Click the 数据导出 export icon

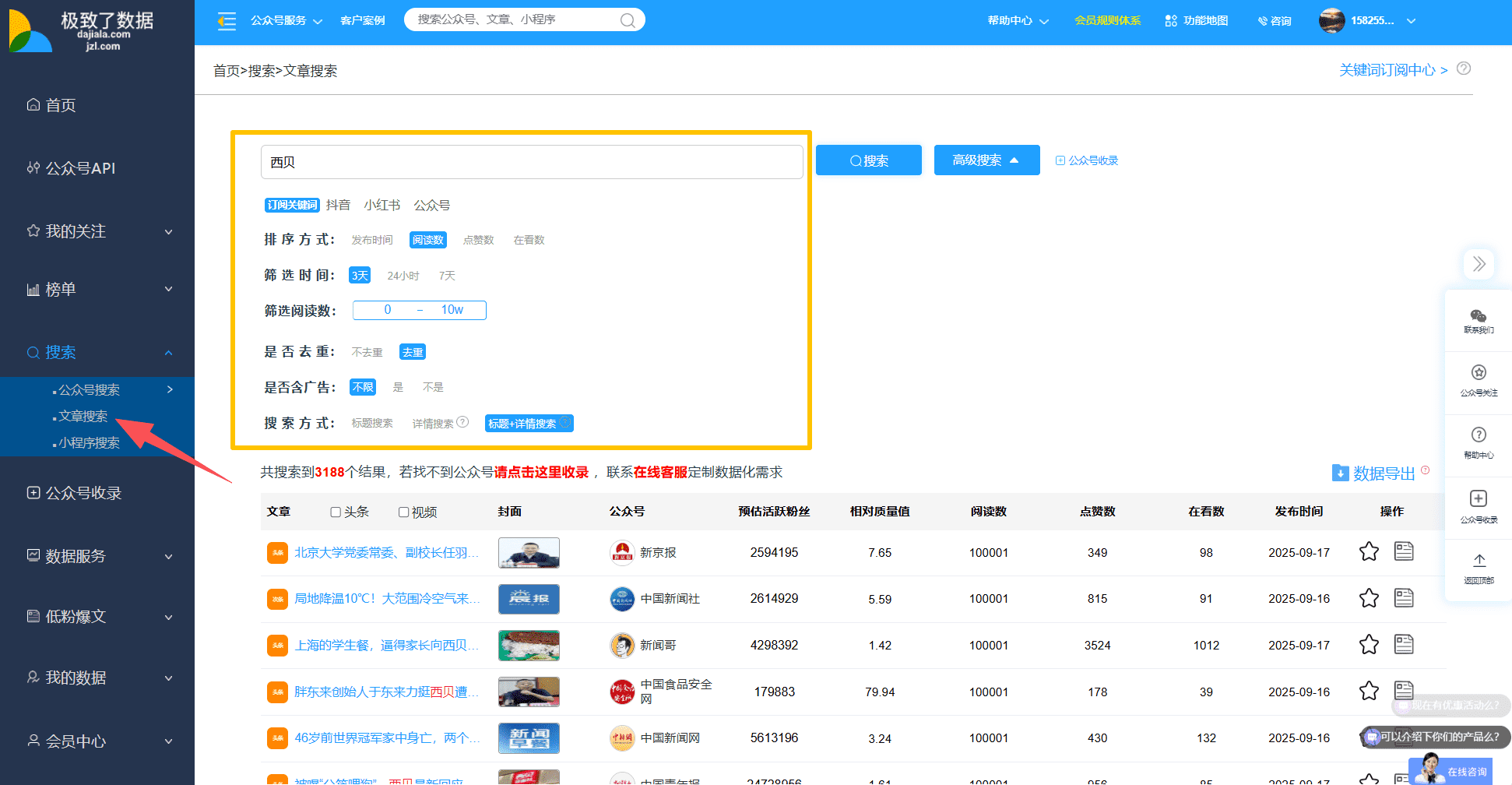pyautogui.click(x=1340, y=473)
